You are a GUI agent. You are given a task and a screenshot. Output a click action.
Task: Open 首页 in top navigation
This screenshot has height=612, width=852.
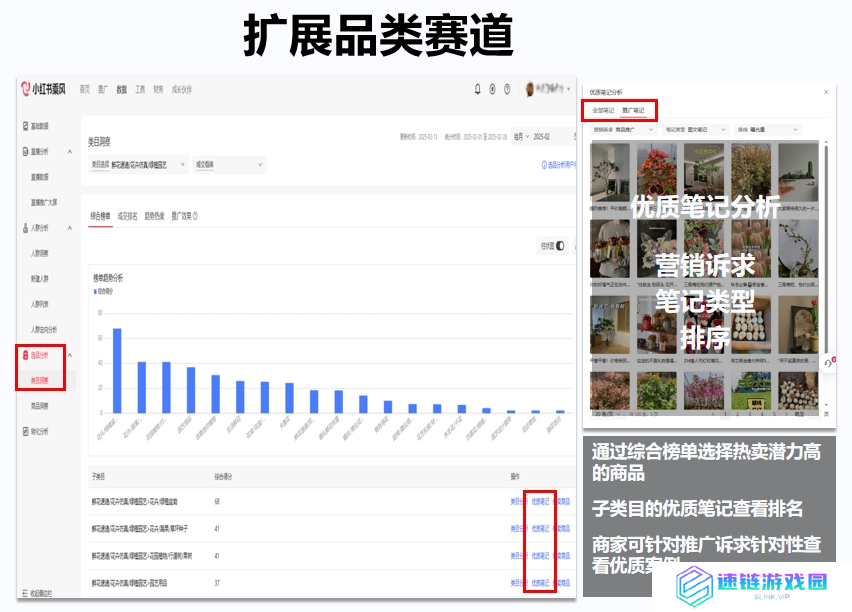coord(85,89)
